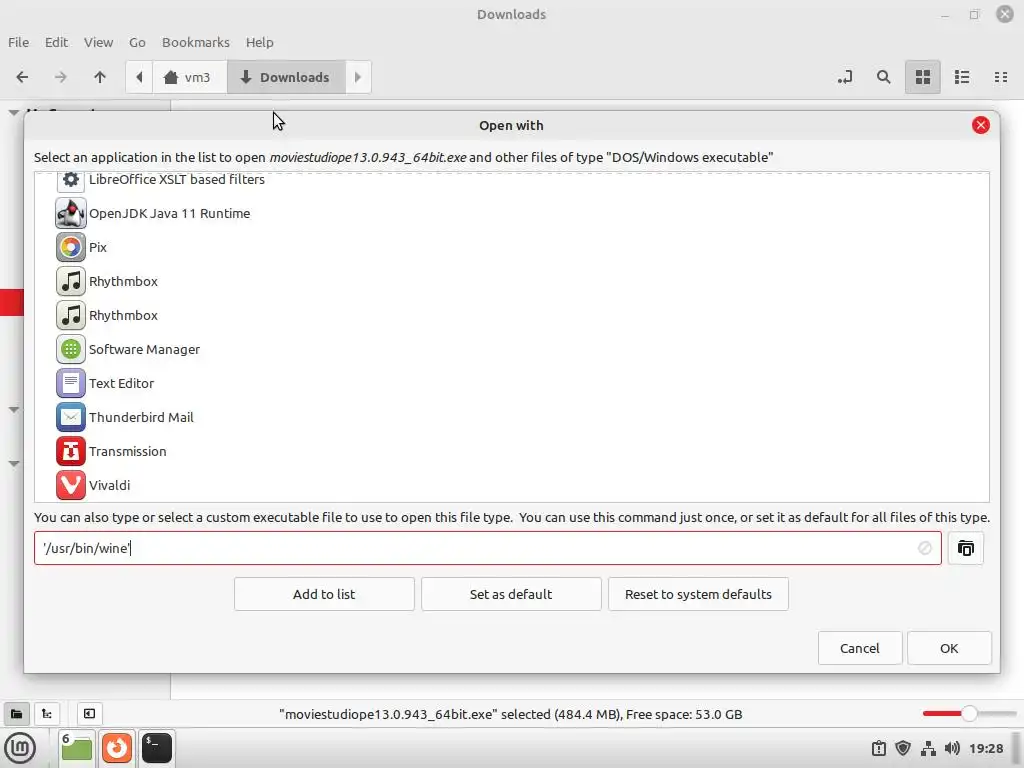Confirm with the OK button
Screen dimensions: 1024x768
pos(949,648)
